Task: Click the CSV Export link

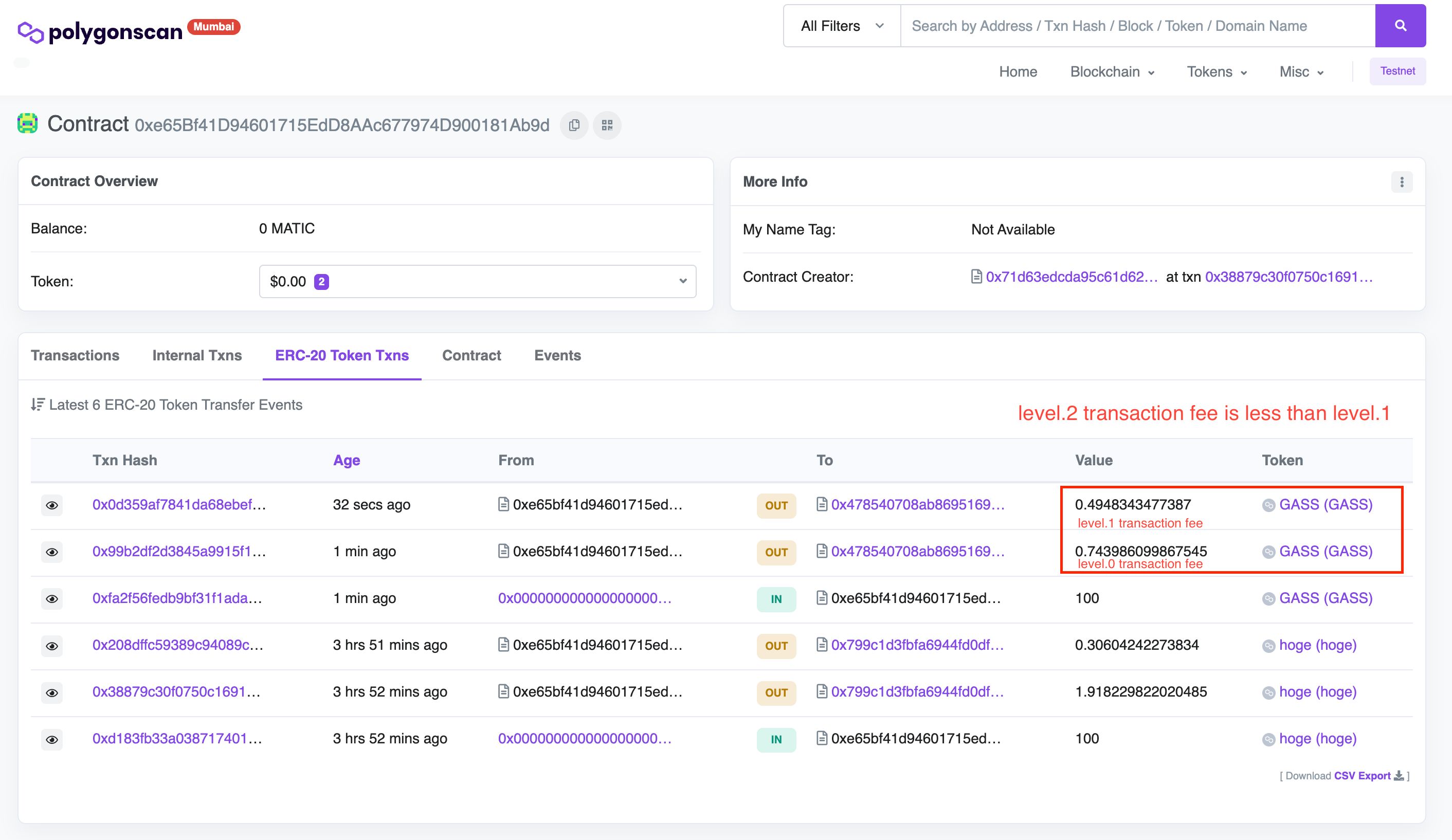Action: click(x=1362, y=775)
